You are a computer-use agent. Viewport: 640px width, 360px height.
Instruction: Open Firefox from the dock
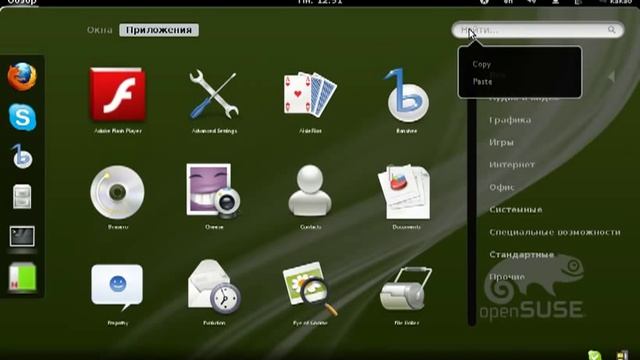(22, 77)
